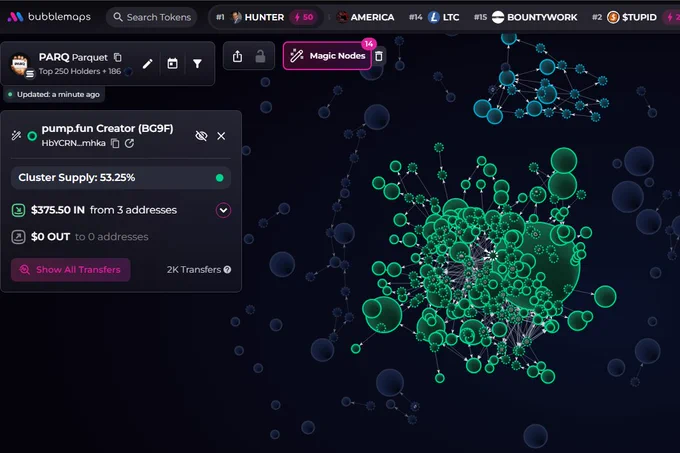Screen dimensions: 680x453
Task: Click the HUNTER 50 boost badge
Action: [x=304, y=17]
